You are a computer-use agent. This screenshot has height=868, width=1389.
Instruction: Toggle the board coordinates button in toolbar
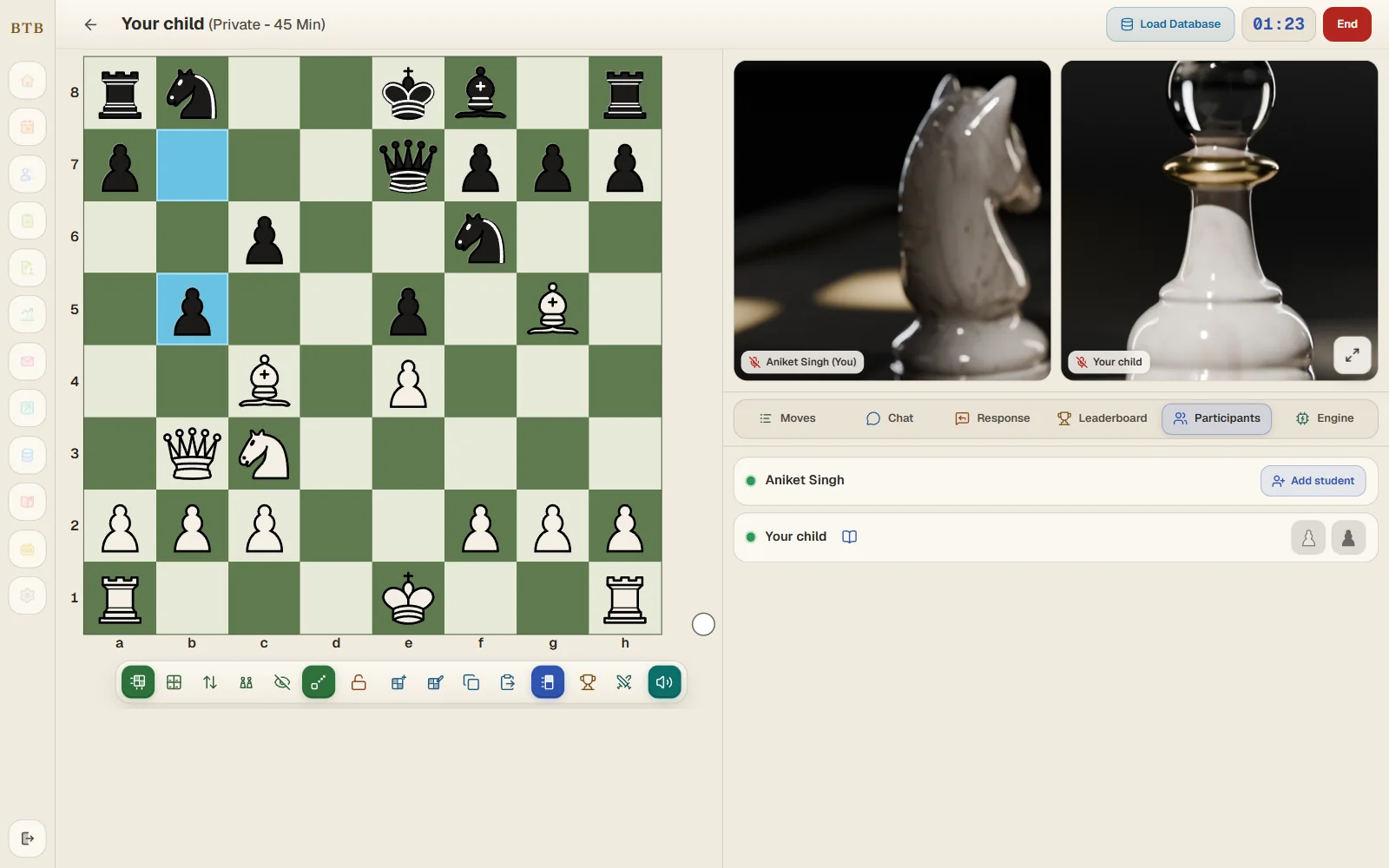(x=138, y=682)
